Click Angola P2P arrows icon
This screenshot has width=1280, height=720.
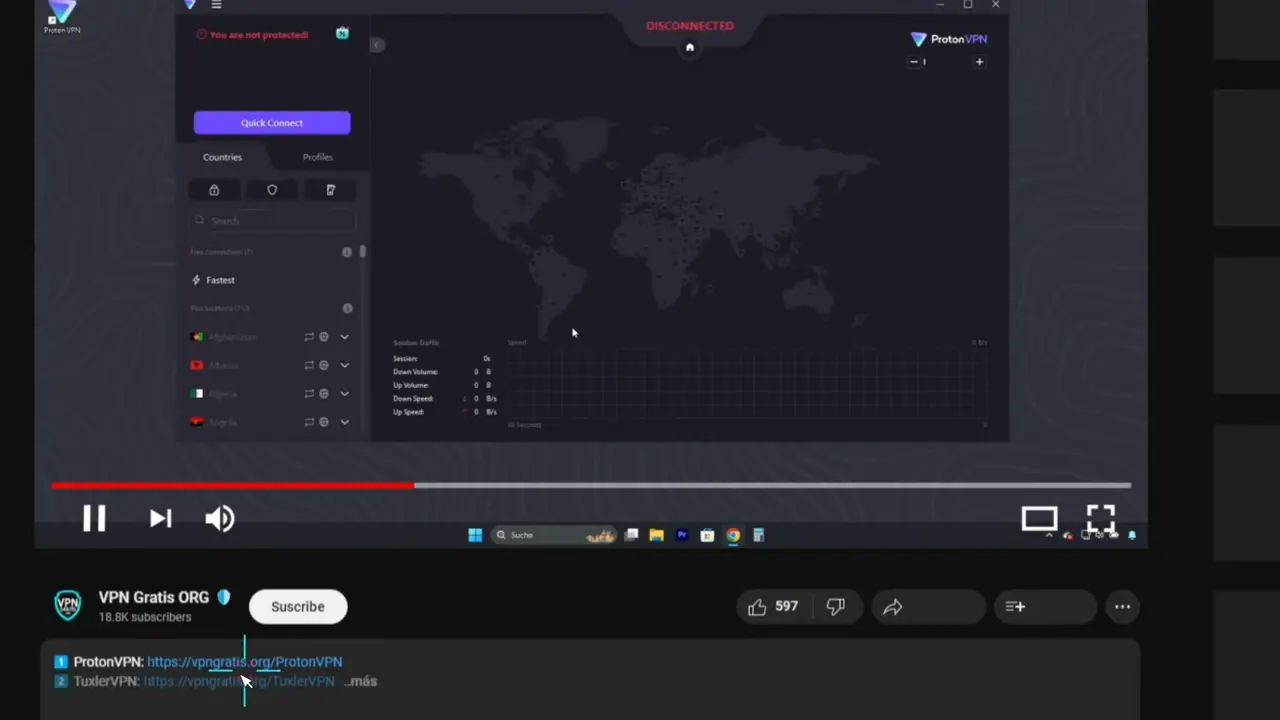pyautogui.click(x=309, y=422)
